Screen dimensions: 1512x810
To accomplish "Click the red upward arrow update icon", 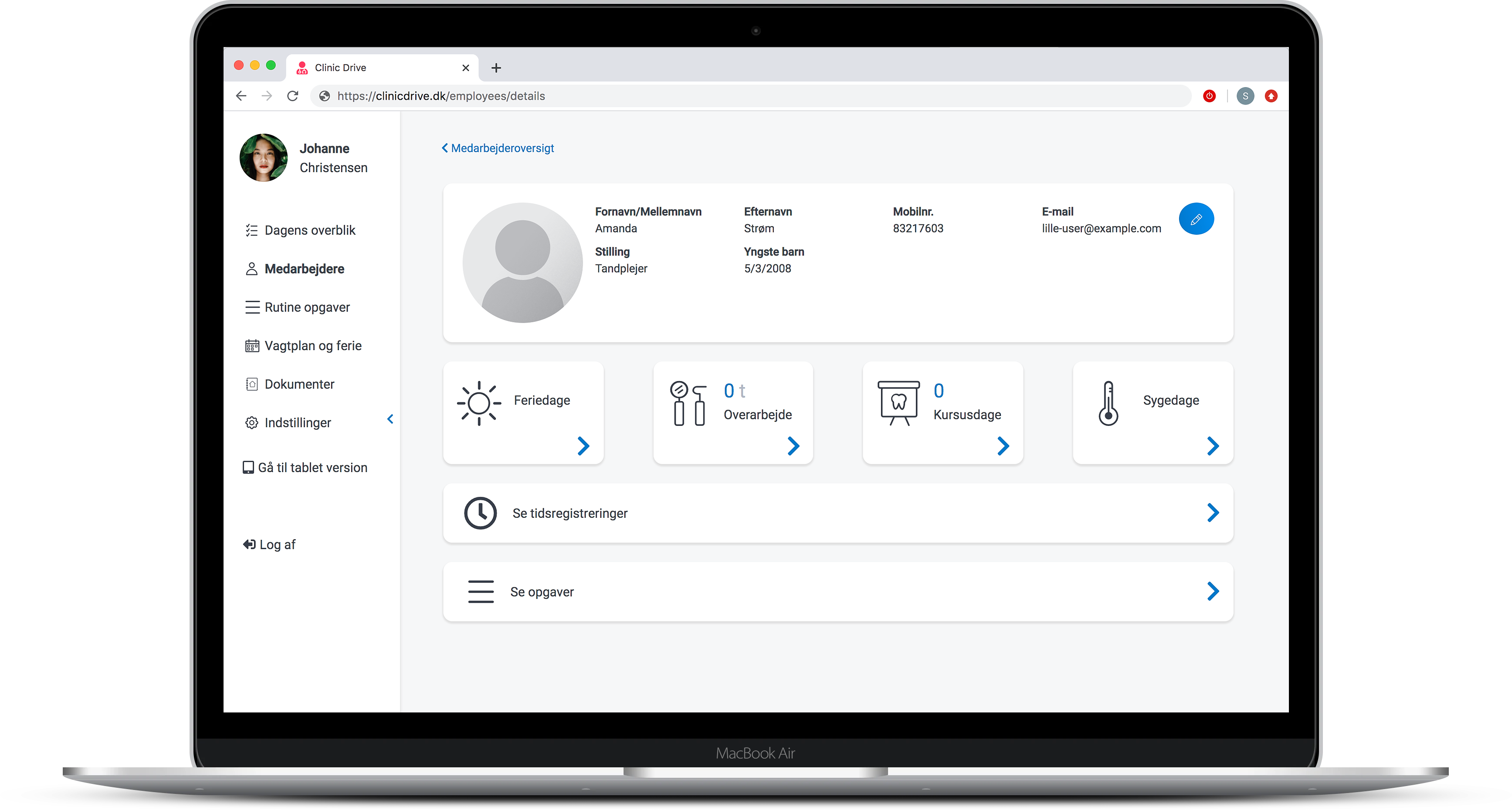I will click(1271, 96).
